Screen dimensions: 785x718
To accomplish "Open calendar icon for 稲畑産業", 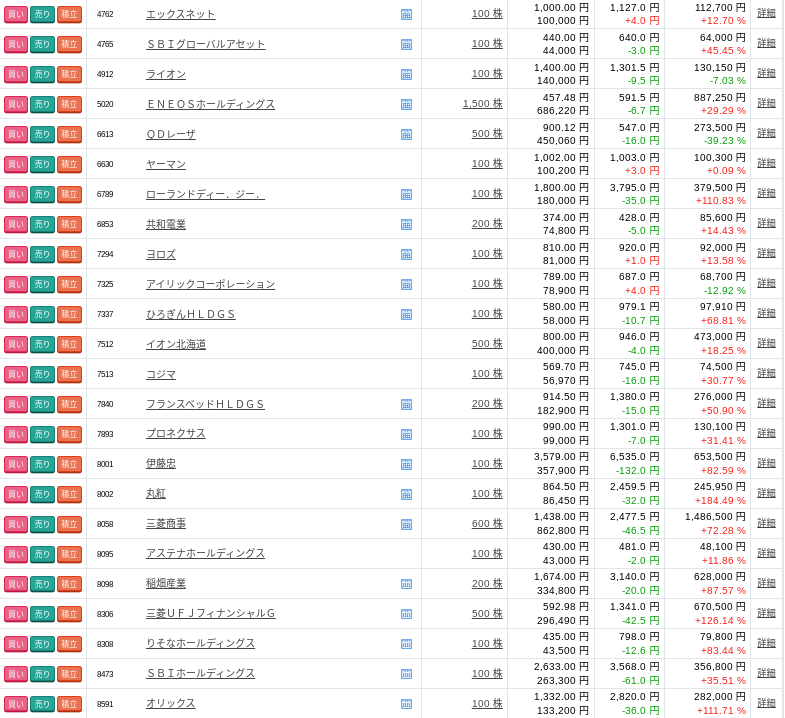I will click(407, 584).
